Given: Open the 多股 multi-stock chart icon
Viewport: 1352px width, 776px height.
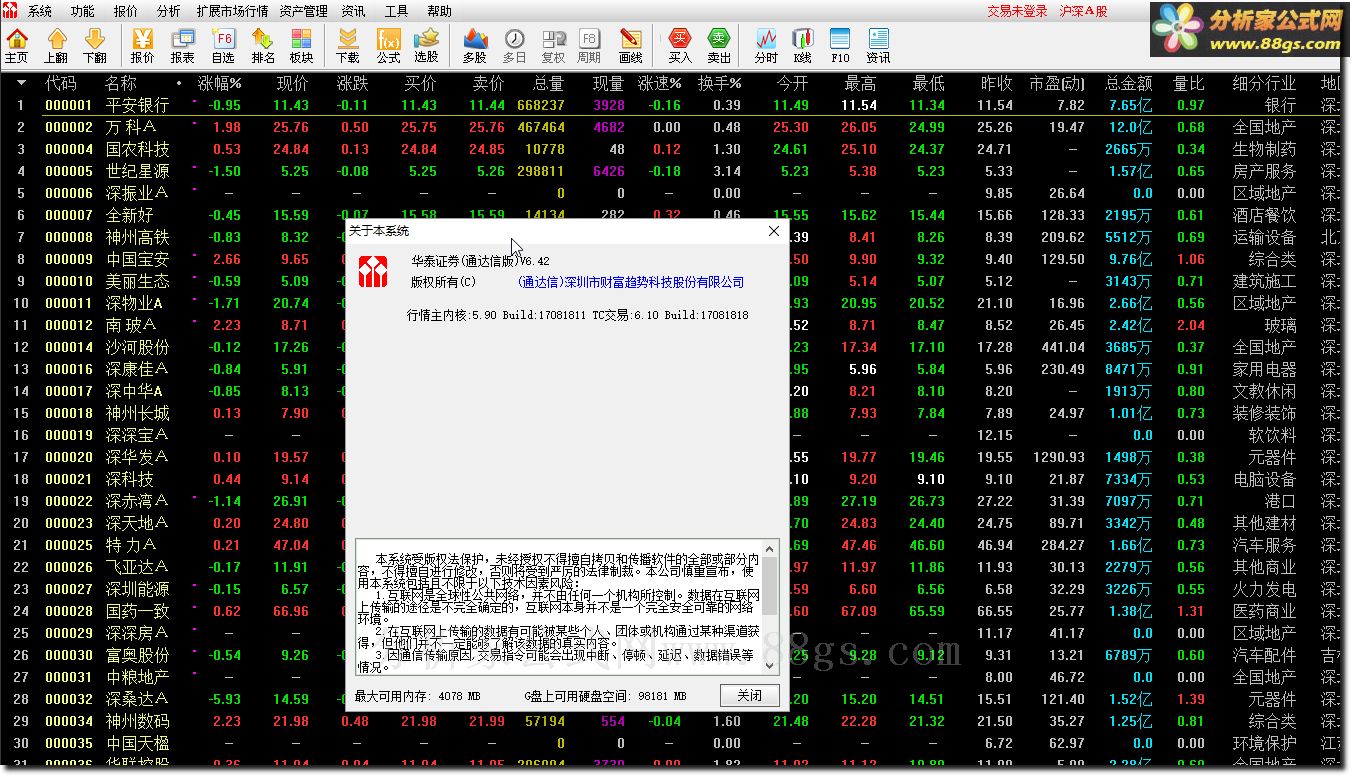Looking at the screenshot, I should pyautogui.click(x=475, y=46).
